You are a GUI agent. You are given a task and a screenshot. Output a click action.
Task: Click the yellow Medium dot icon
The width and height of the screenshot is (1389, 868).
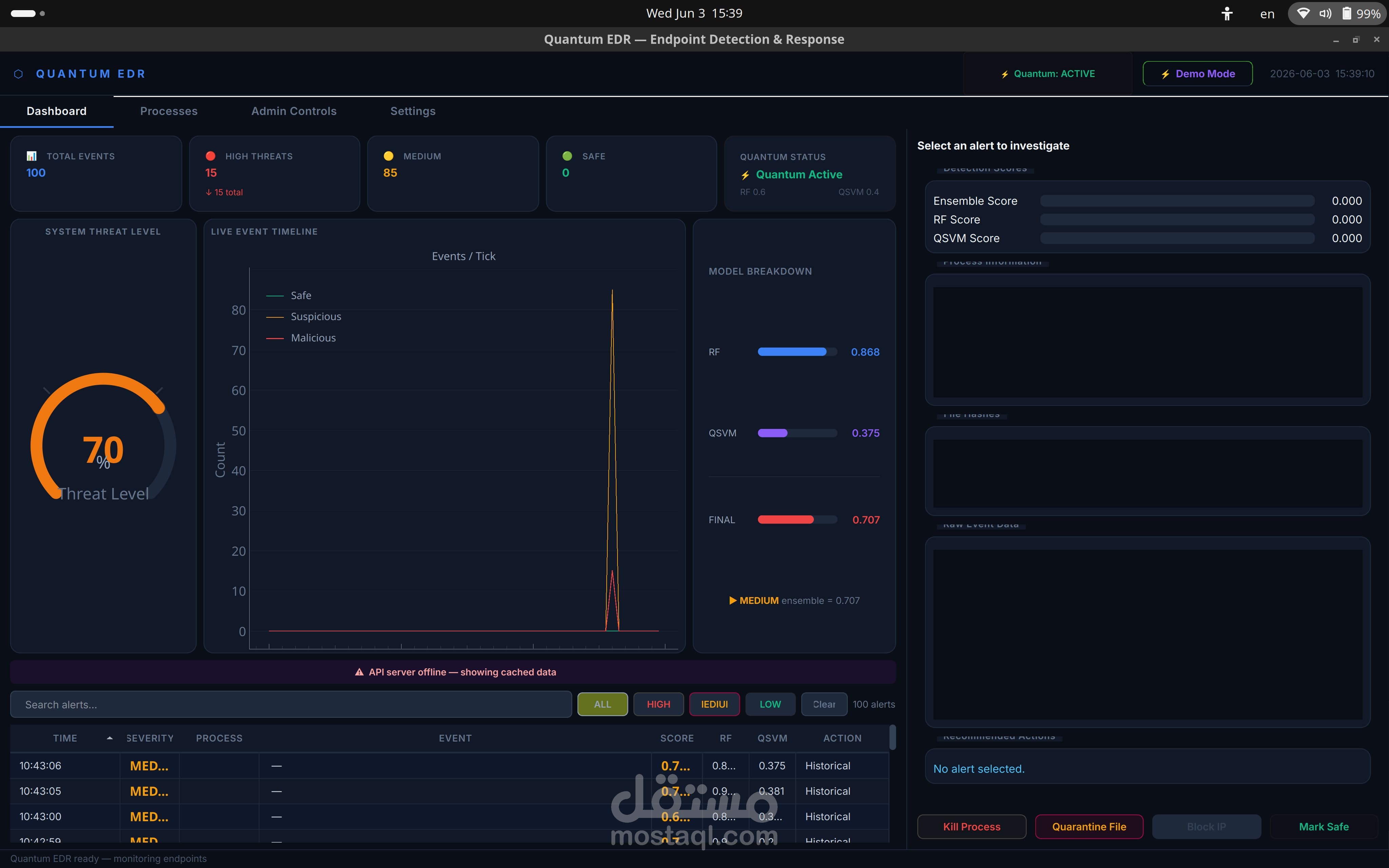[x=389, y=156]
